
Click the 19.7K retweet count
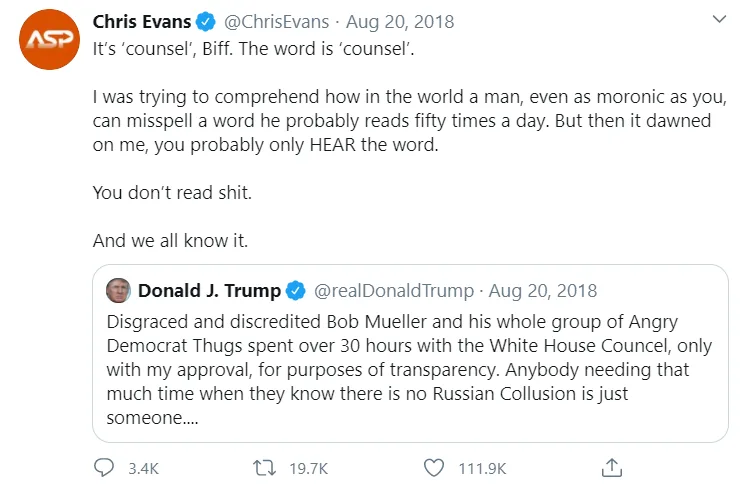[x=305, y=467]
